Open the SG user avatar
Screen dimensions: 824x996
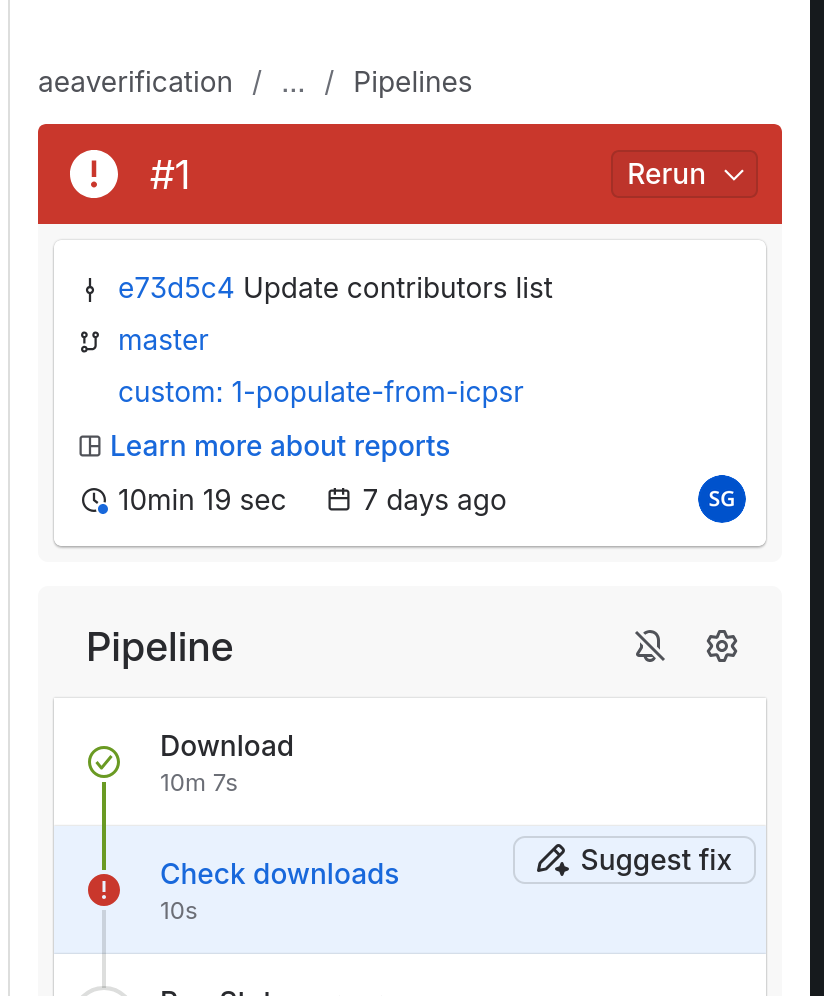pyautogui.click(x=722, y=499)
